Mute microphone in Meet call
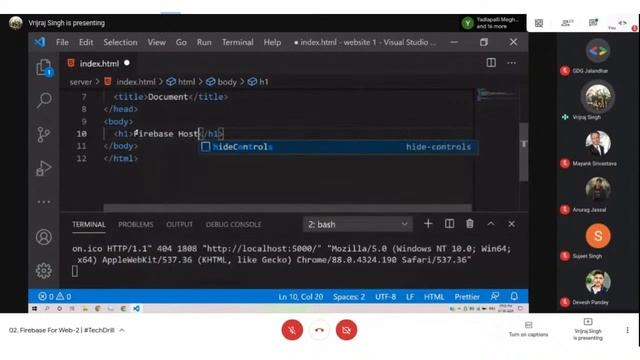640x360 pixels. [292, 330]
